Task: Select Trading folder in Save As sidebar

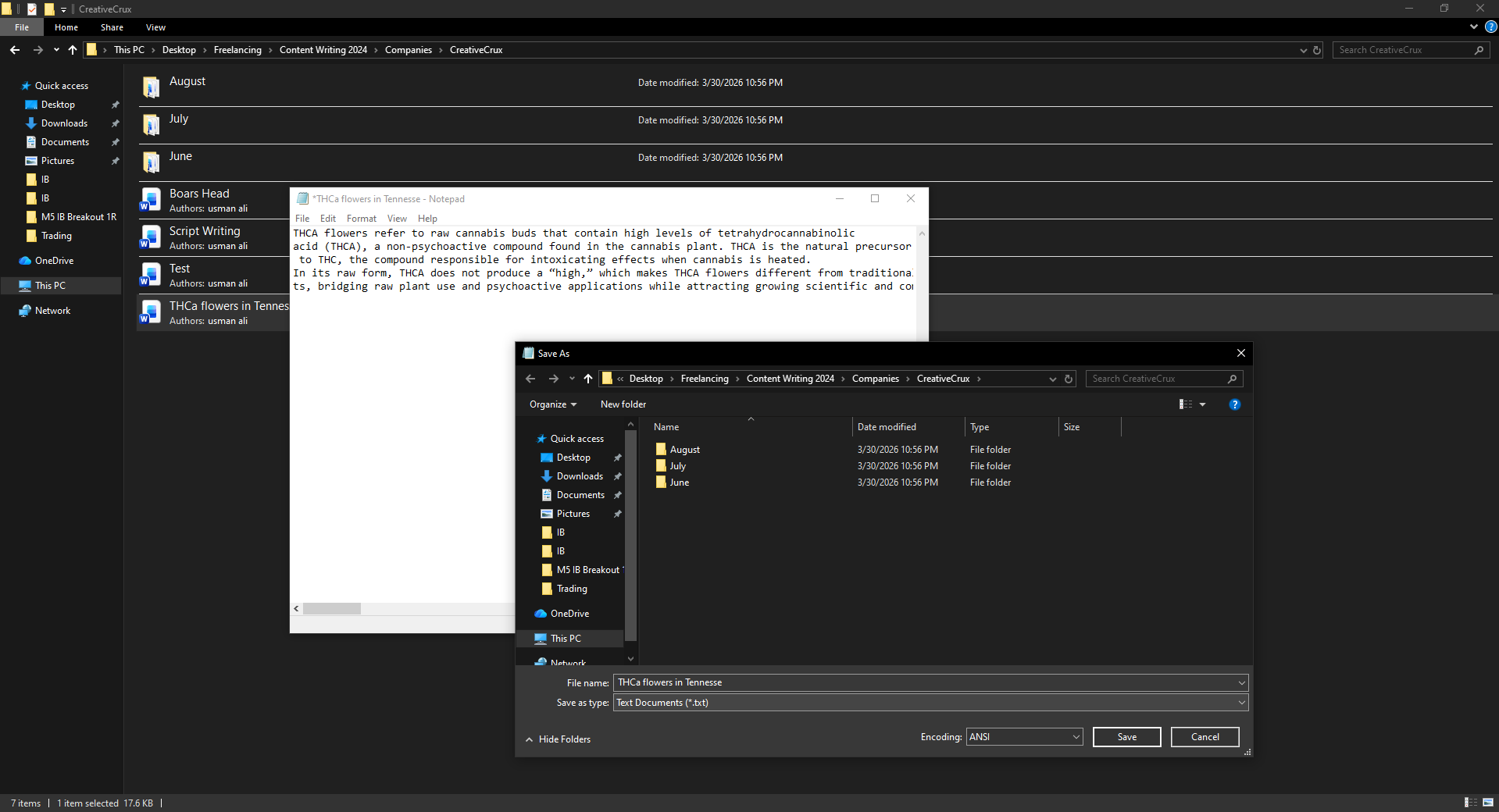Action: pos(572,589)
